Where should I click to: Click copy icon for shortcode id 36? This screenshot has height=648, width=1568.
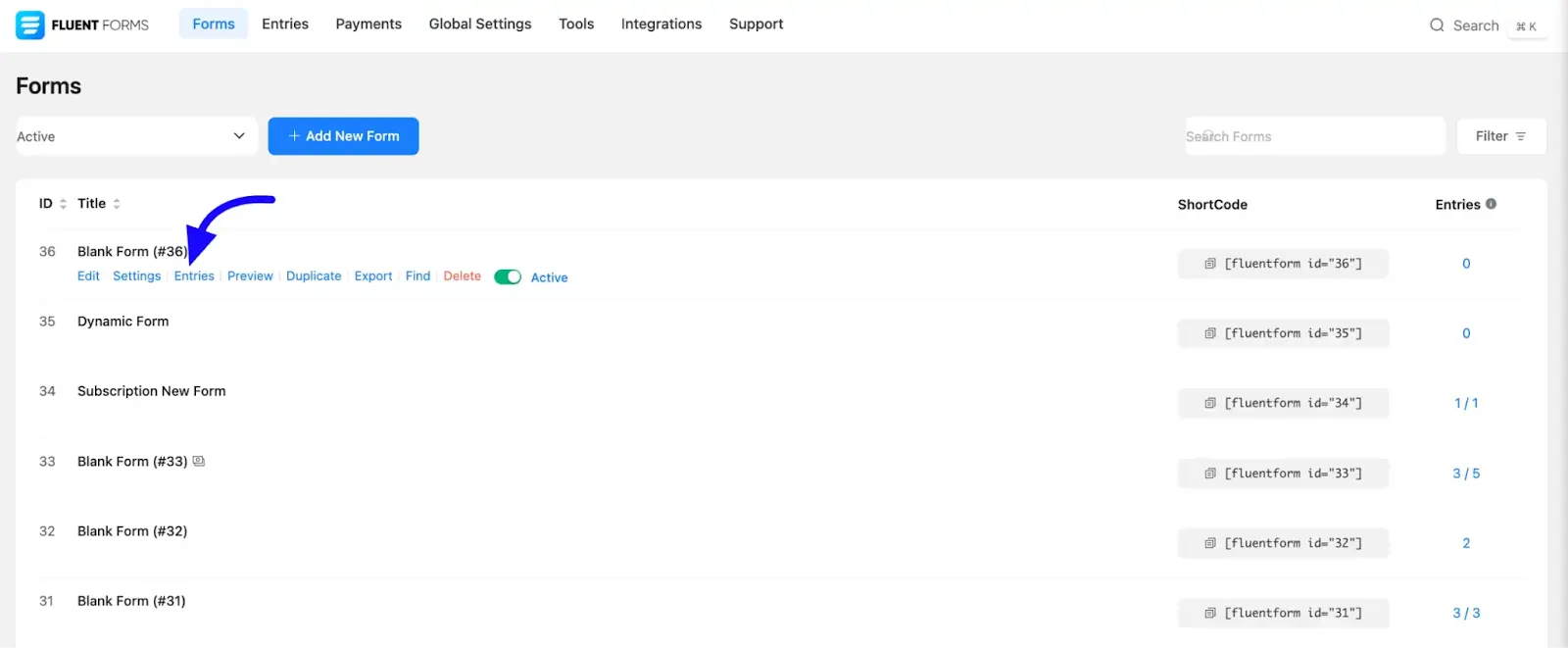click(x=1210, y=264)
